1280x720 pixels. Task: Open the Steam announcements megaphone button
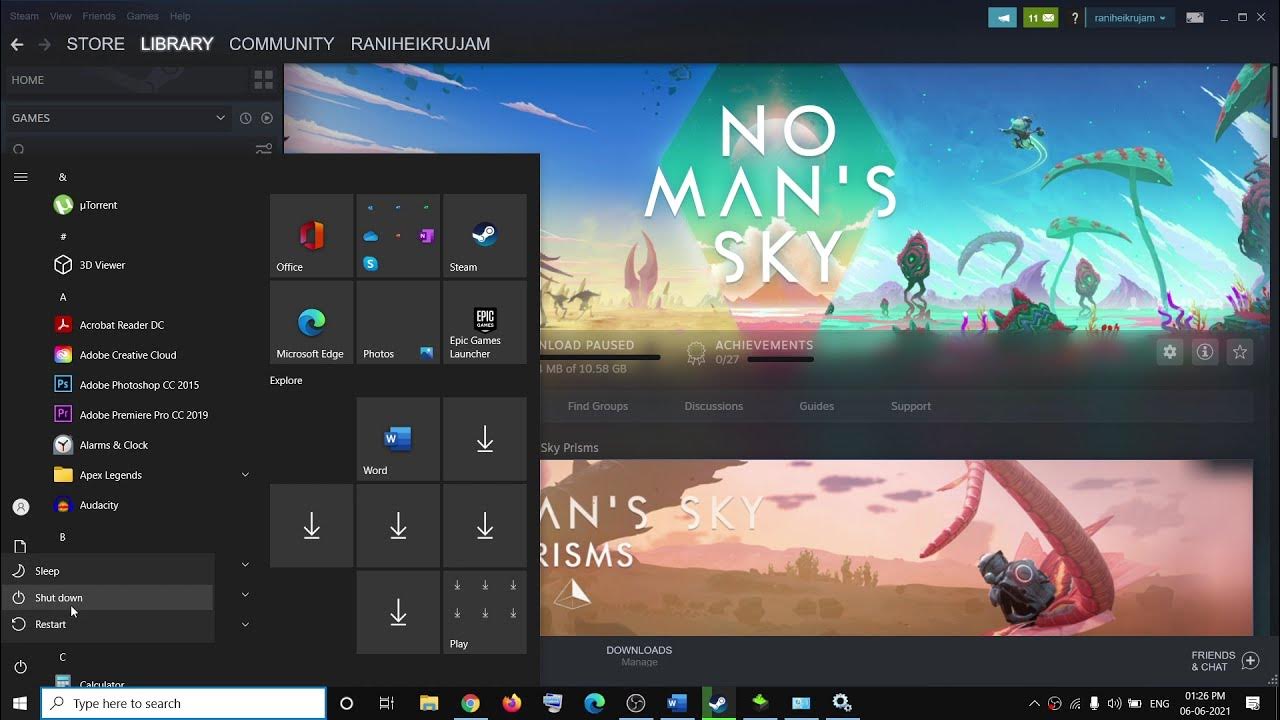coord(1002,18)
